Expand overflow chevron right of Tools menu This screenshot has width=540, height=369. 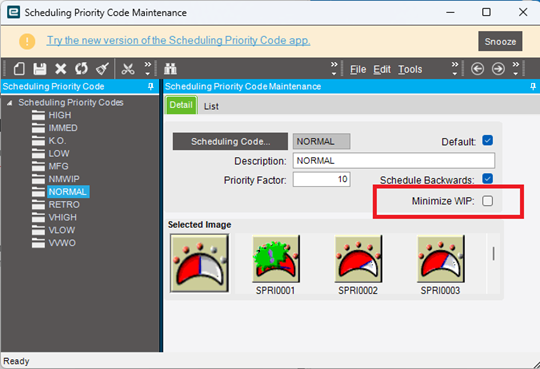455,69
